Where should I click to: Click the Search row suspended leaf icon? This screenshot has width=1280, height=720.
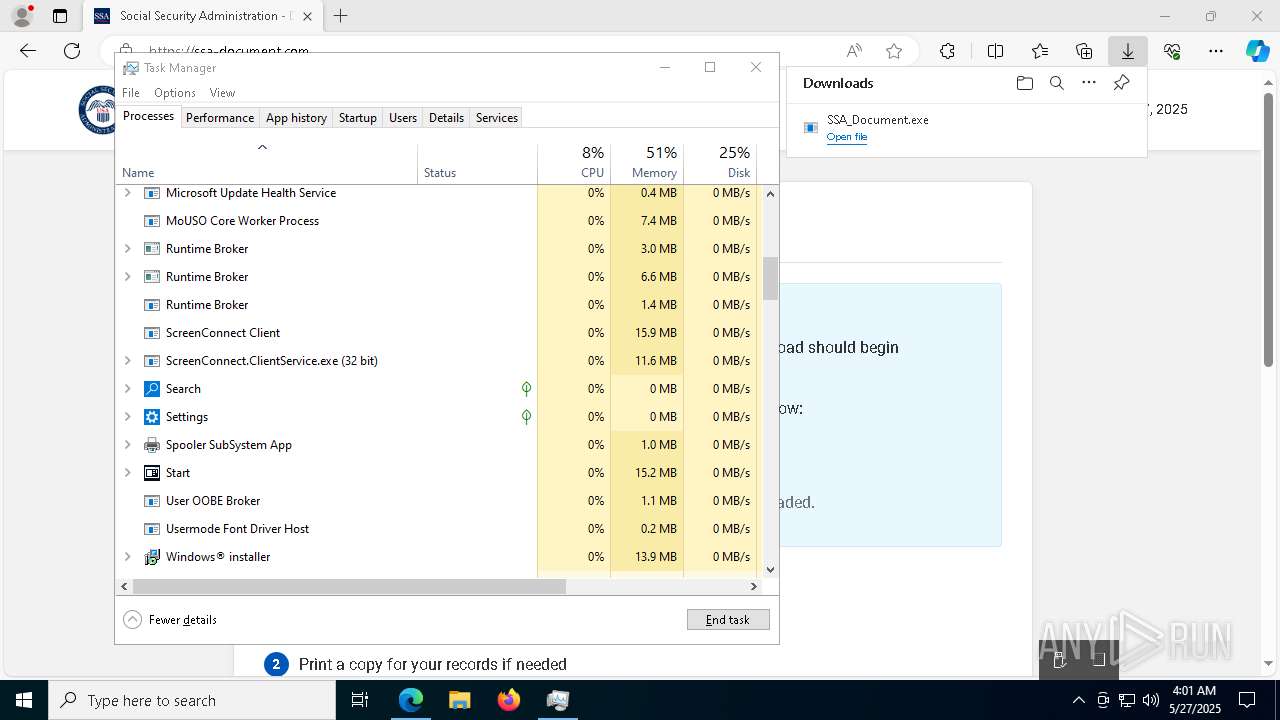[x=526, y=389]
